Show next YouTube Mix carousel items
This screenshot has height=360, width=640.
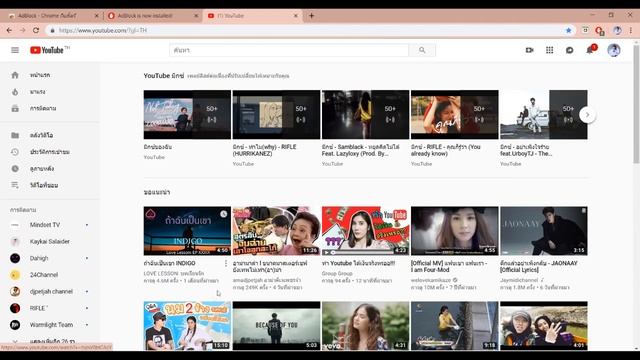pyautogui.click(x=587, y=115)
